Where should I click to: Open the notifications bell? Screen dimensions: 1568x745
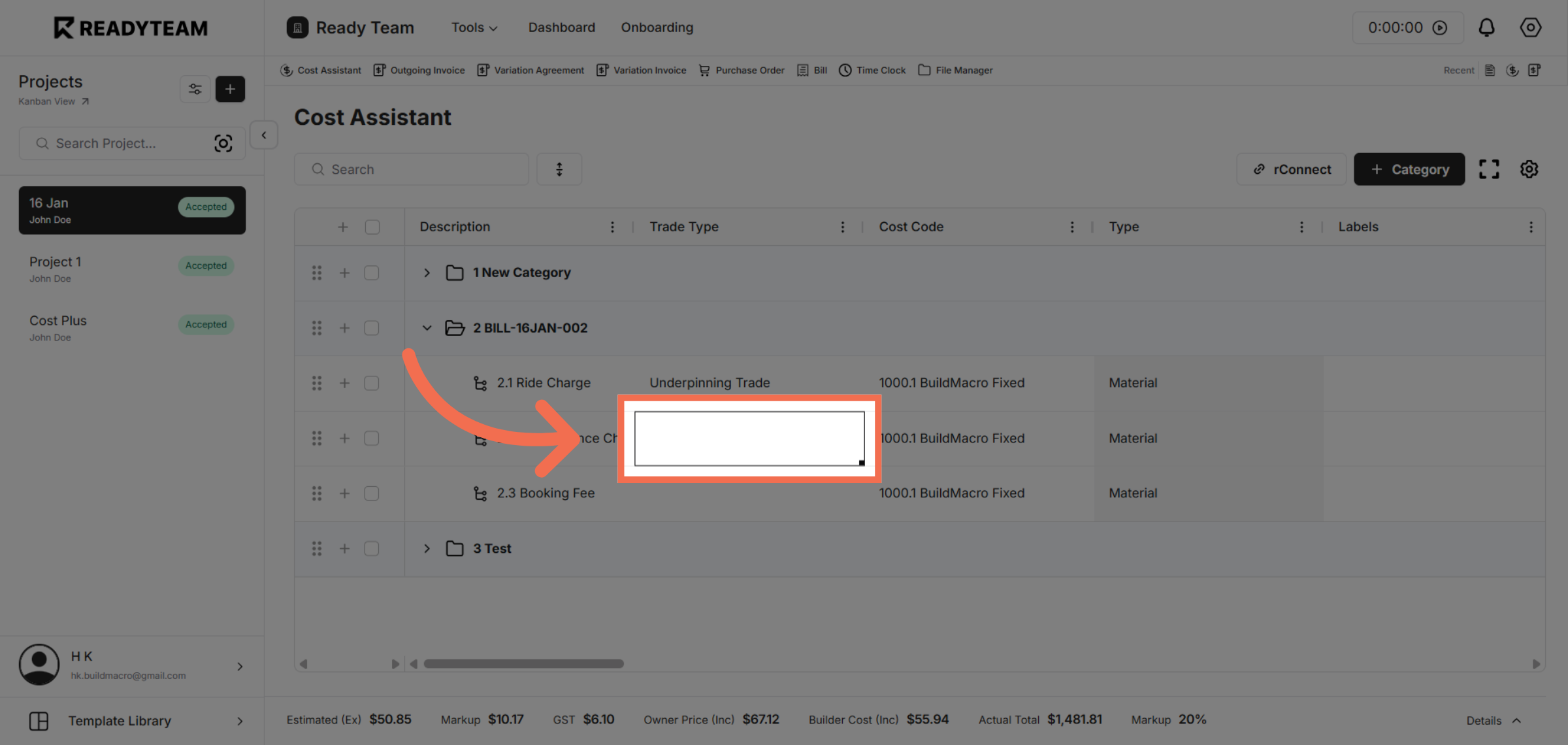(1487, 27)
